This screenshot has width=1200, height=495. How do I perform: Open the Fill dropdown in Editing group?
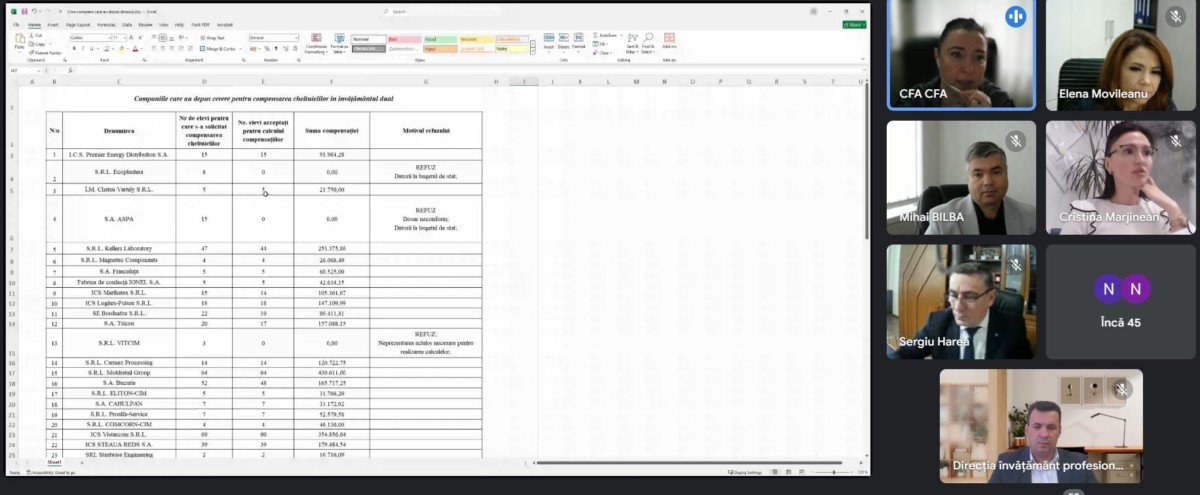point(600,44)
